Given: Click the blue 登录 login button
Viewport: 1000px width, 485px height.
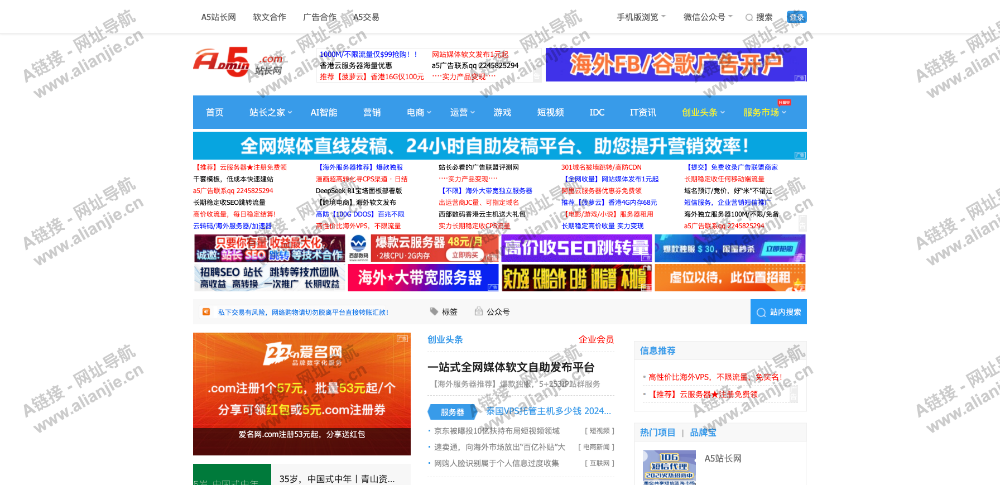Looking at the screenshot, I should point(797,17).
